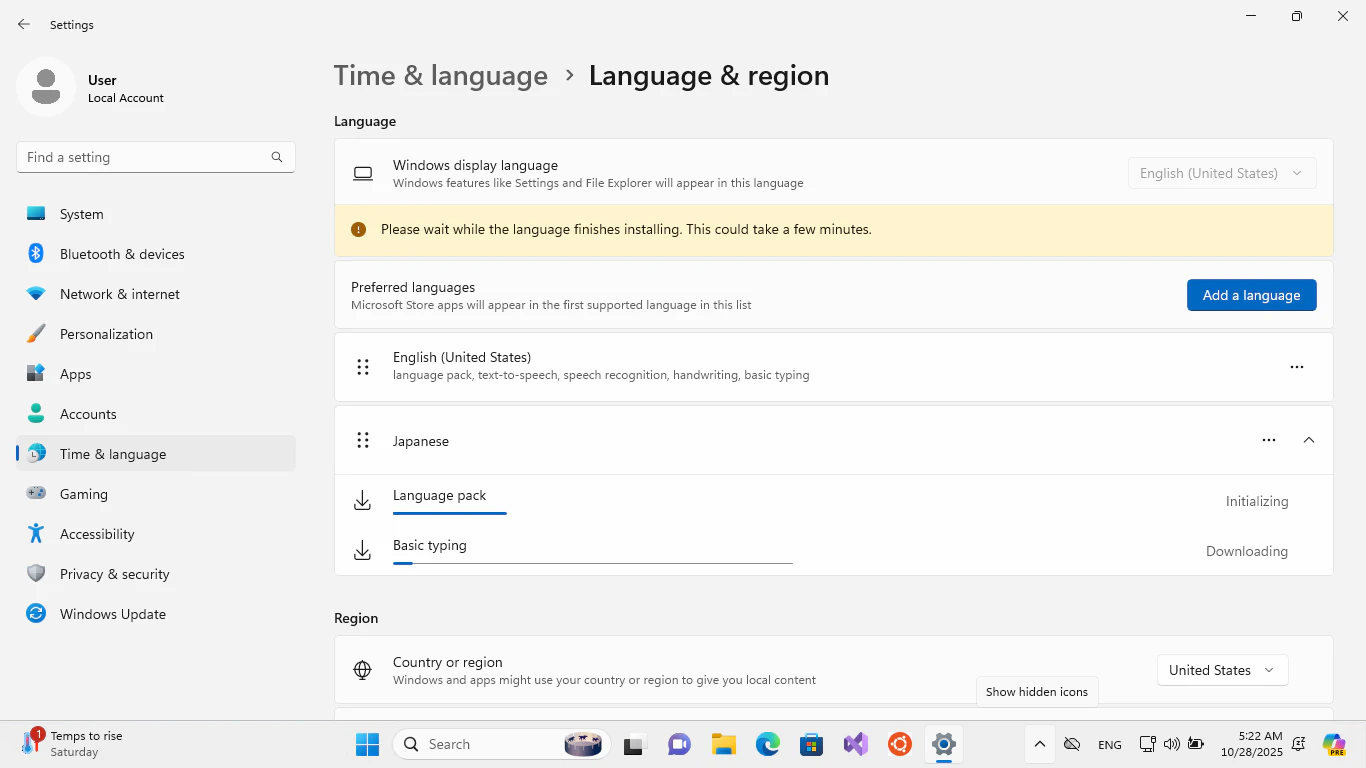Click the taskbar Search box
The image size is (1366, 768).
coord(501,744)
